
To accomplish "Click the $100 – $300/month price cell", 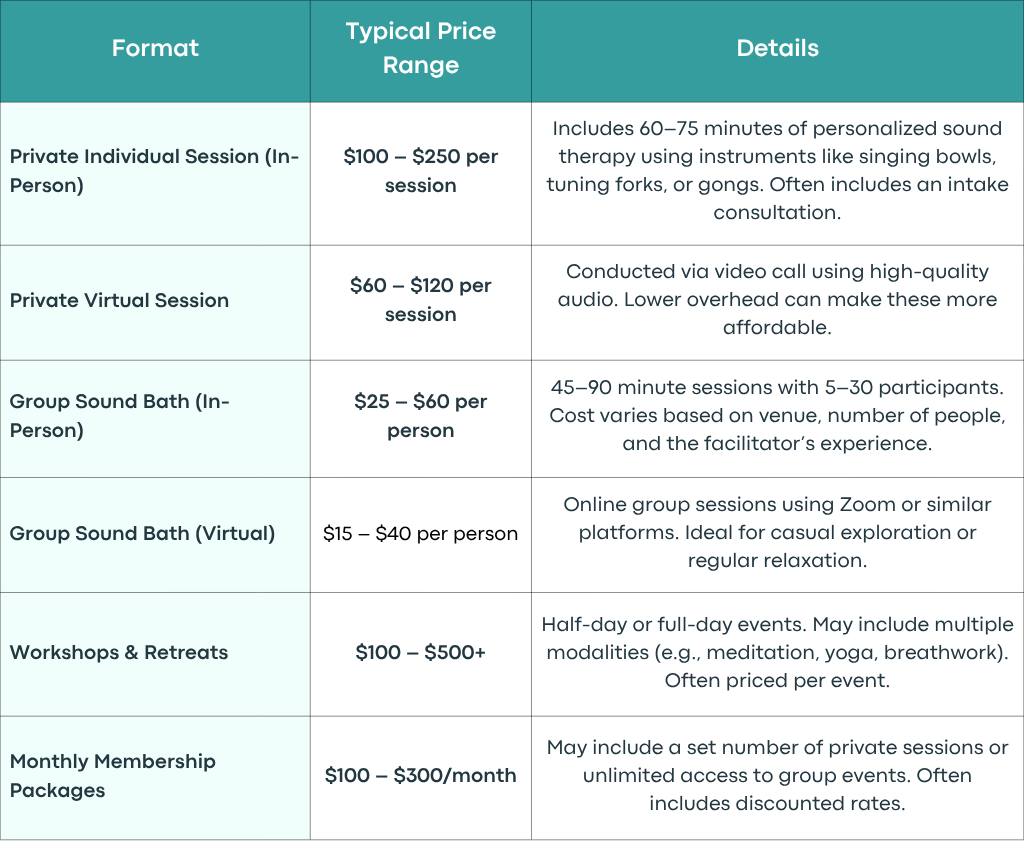I will pyautogui.click(x=421, y=776).
